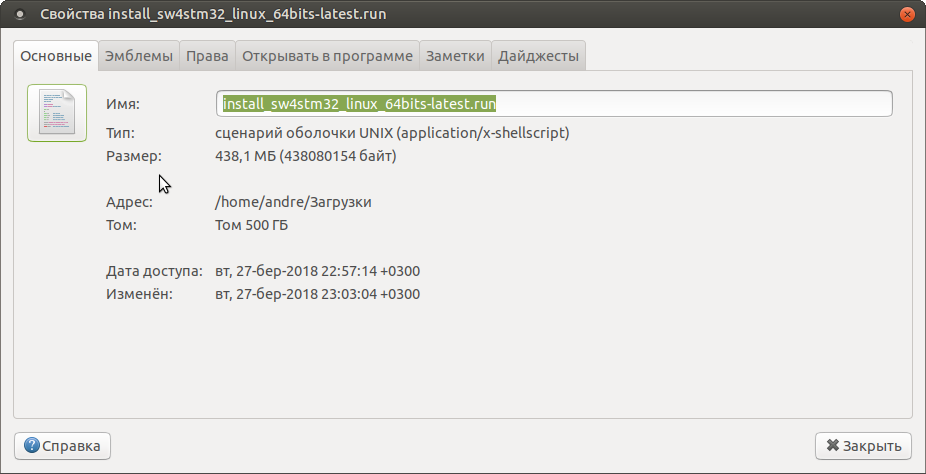
Task: Show the Заметки tab
Action: 455,56
